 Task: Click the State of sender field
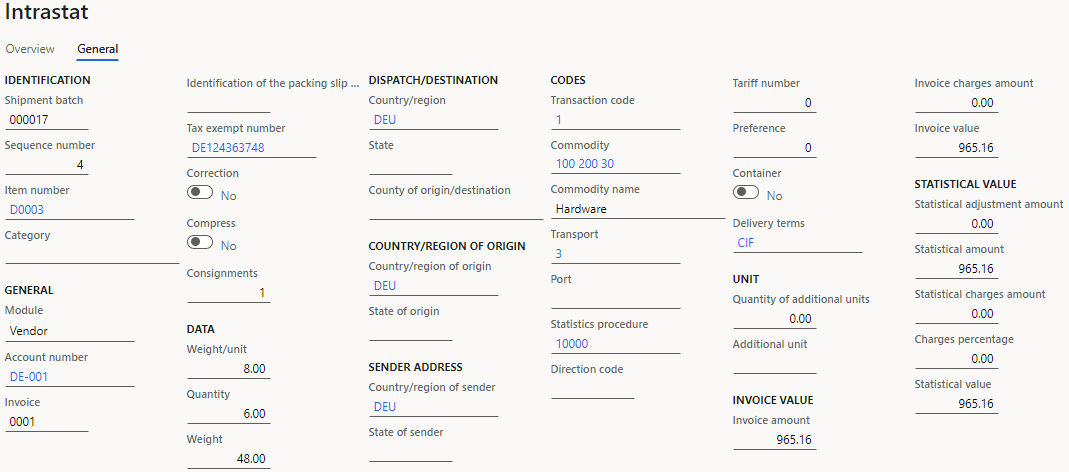pos(410,452)
